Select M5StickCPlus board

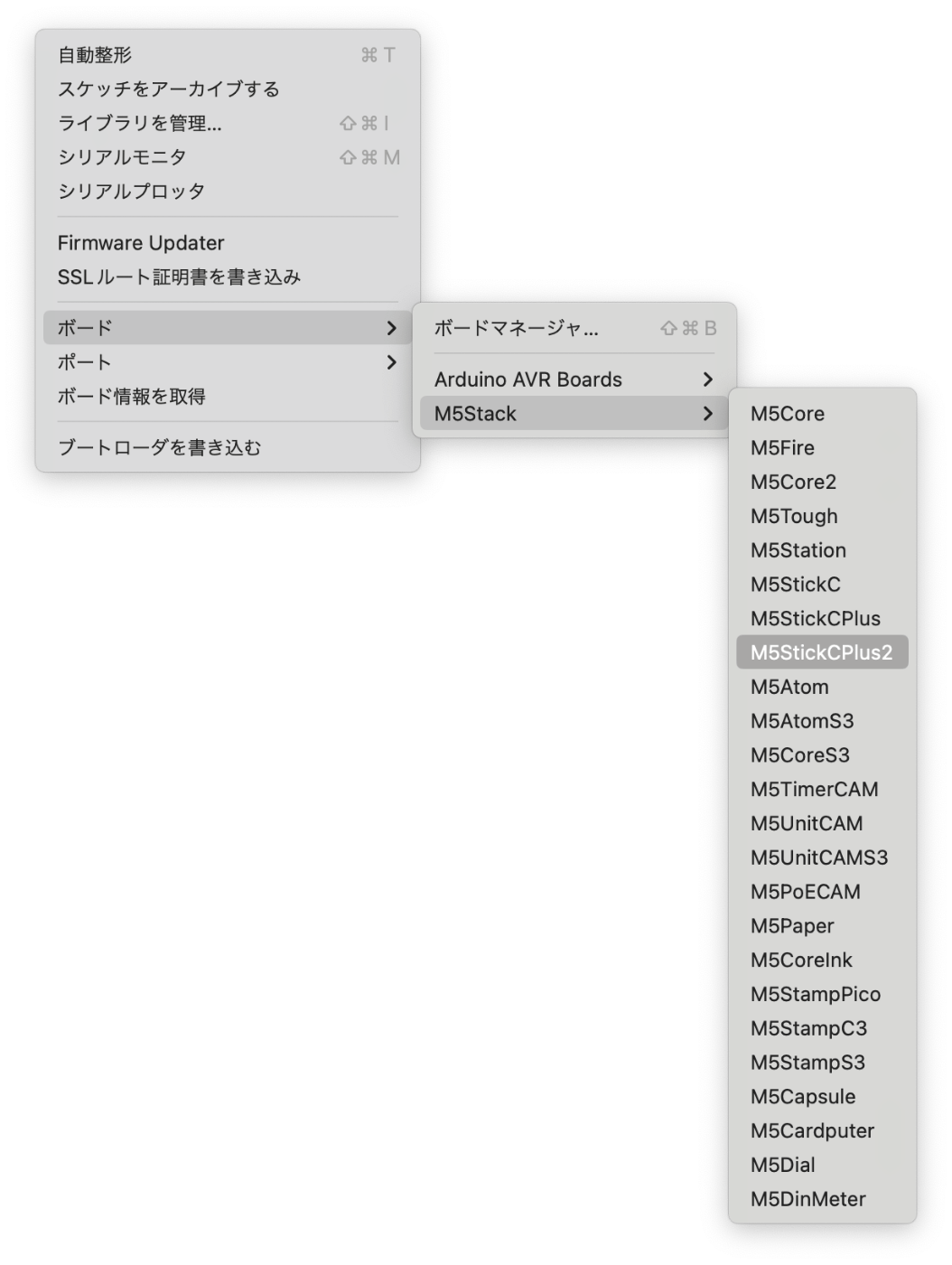(x=822, y=619)
